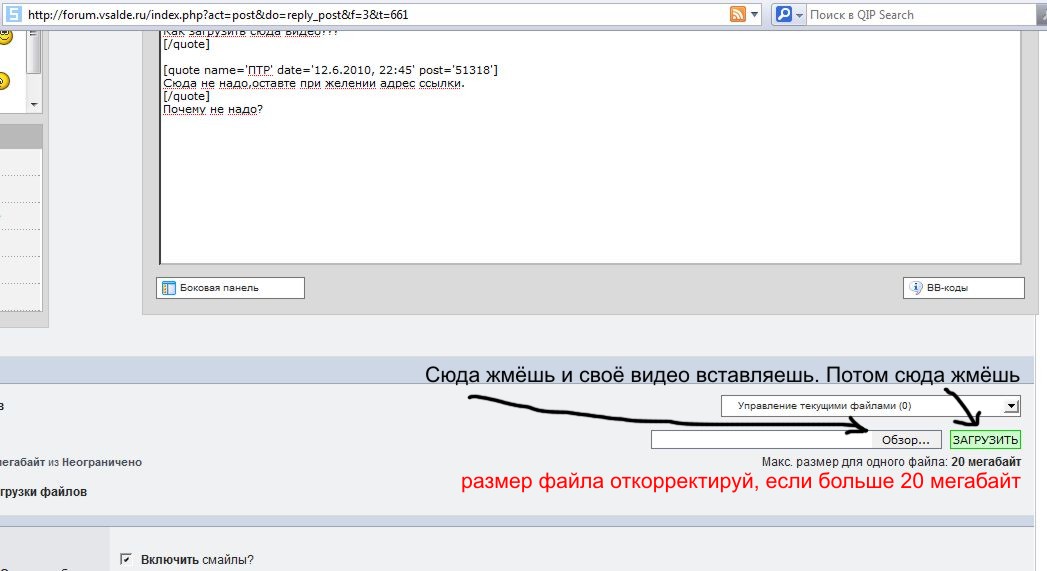Image resolution: width=1047 pixels, height=571 pixels.
Task: Open the RSS feed dropdown arrow
Action: [754, 15]
